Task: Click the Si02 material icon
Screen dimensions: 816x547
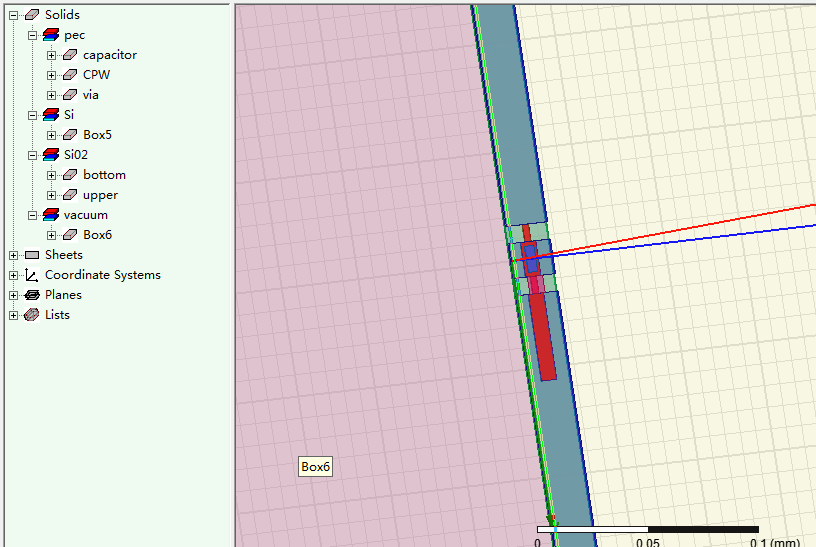Action: 51,155
